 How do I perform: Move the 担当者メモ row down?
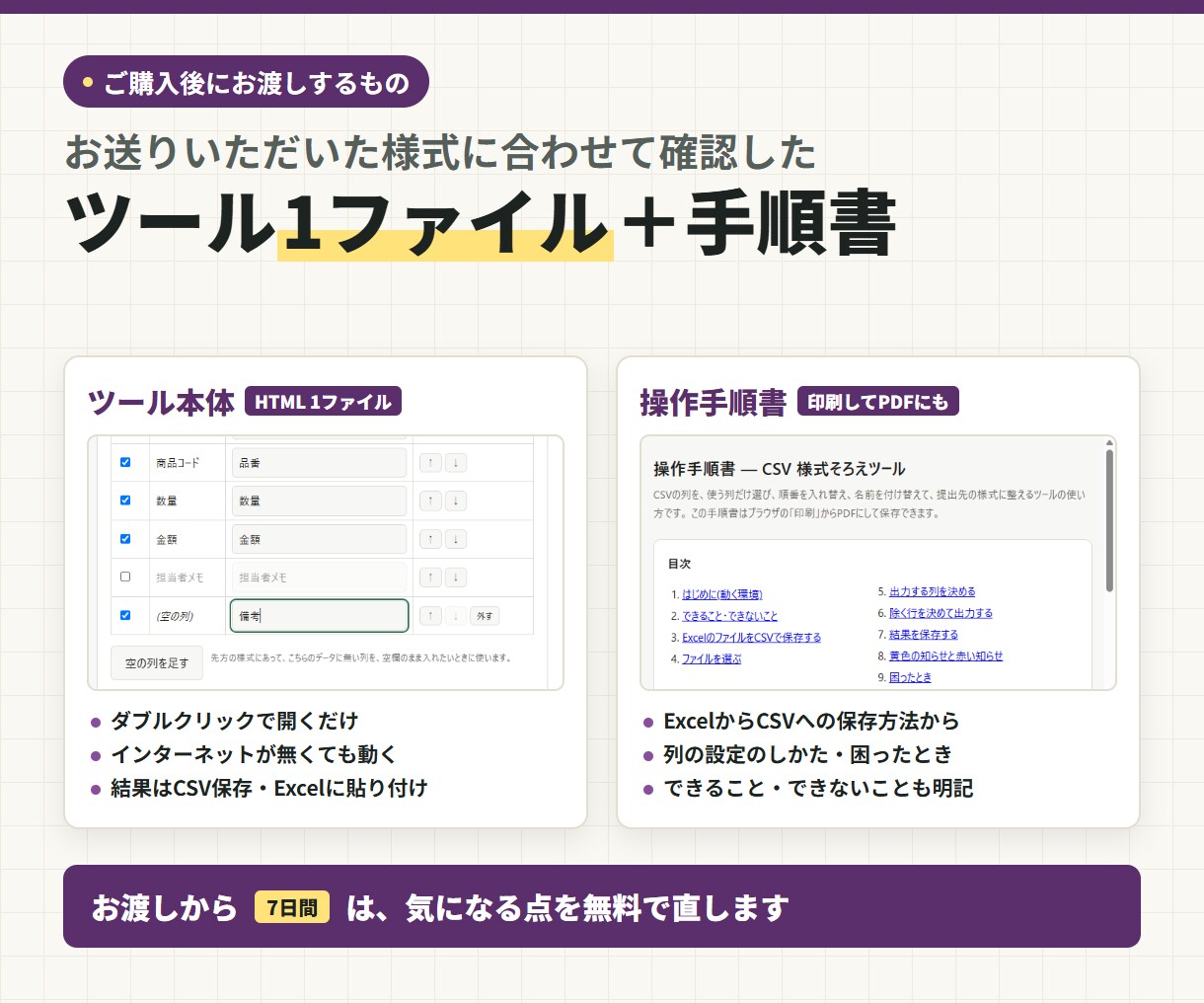click(455, 578)
